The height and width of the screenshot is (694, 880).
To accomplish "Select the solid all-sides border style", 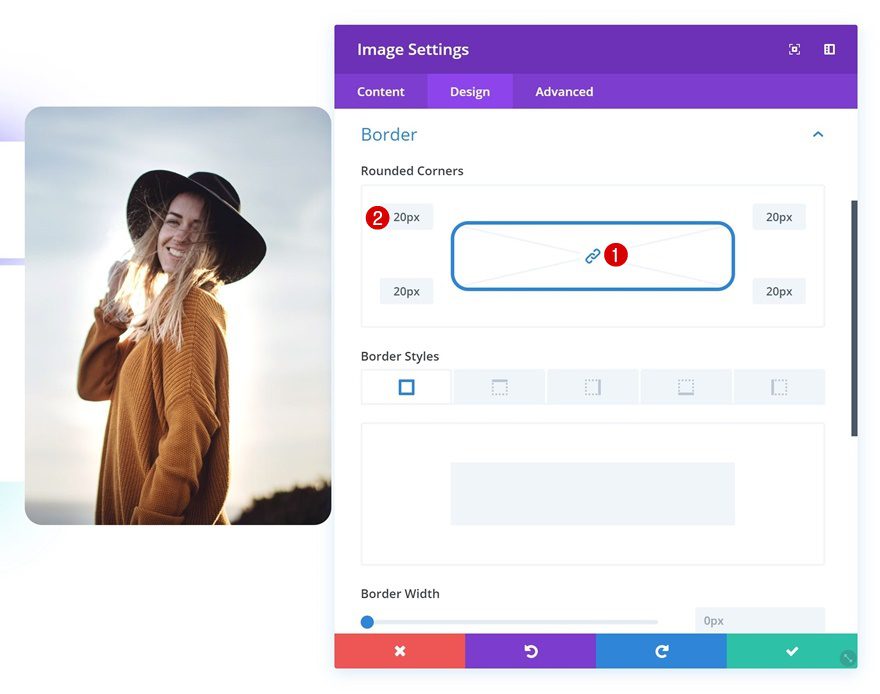I will tap(406, 386).
